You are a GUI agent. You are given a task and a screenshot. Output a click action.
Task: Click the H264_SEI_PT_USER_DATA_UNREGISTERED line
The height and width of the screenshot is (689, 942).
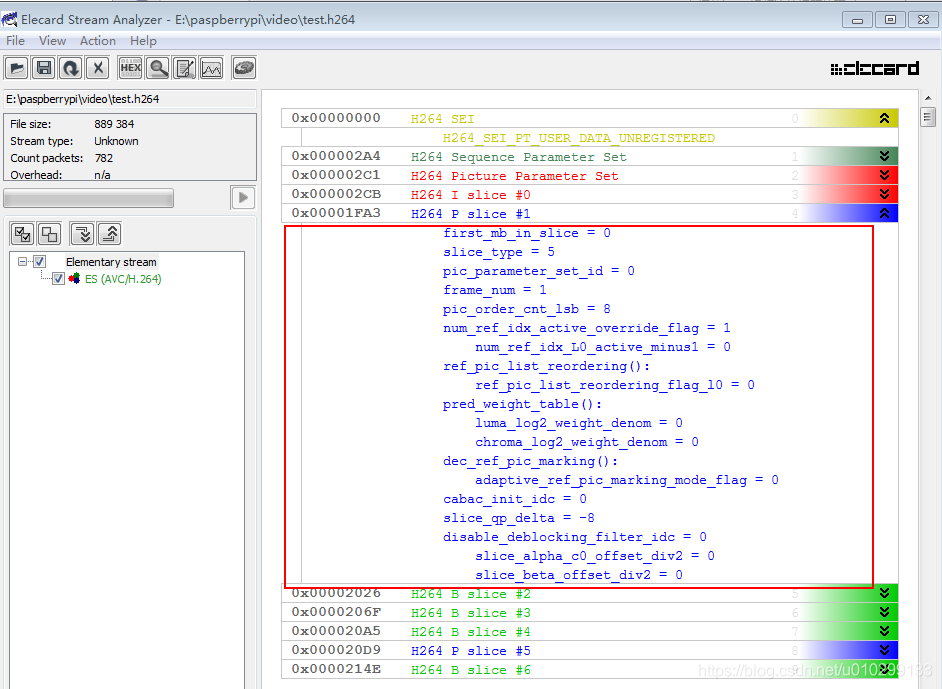pos(579,138)
